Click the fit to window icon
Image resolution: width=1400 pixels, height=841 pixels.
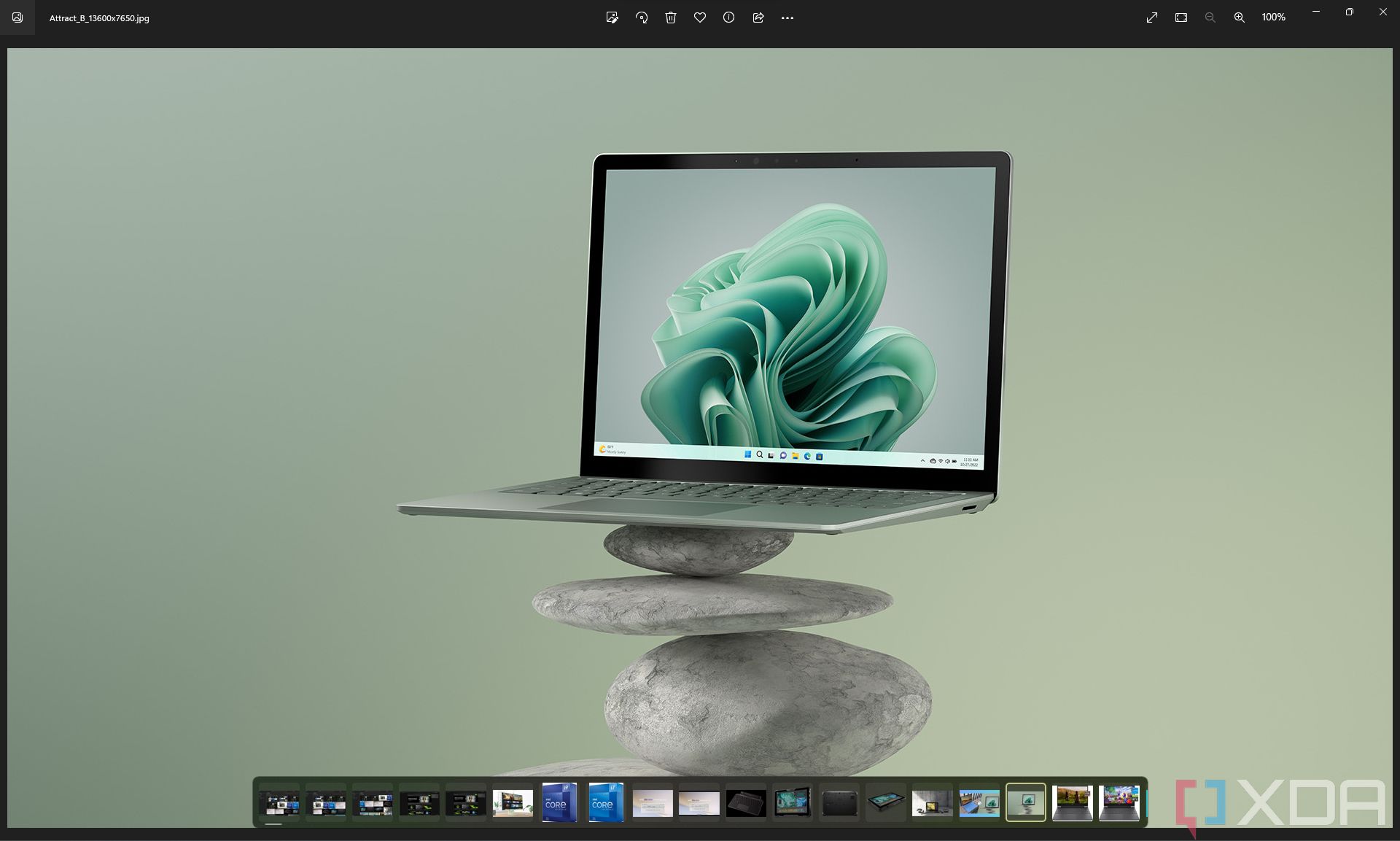1181,18
